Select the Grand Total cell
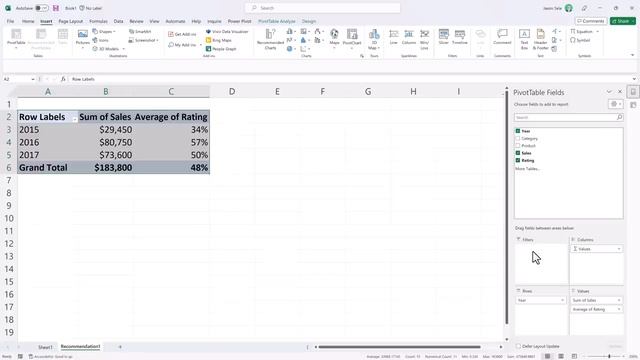This screenshot has height=360, width=640. tap(48, 167)
